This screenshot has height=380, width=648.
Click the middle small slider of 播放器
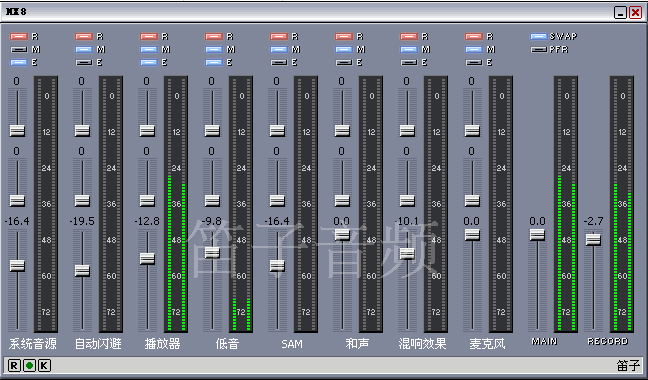point(147,201)
